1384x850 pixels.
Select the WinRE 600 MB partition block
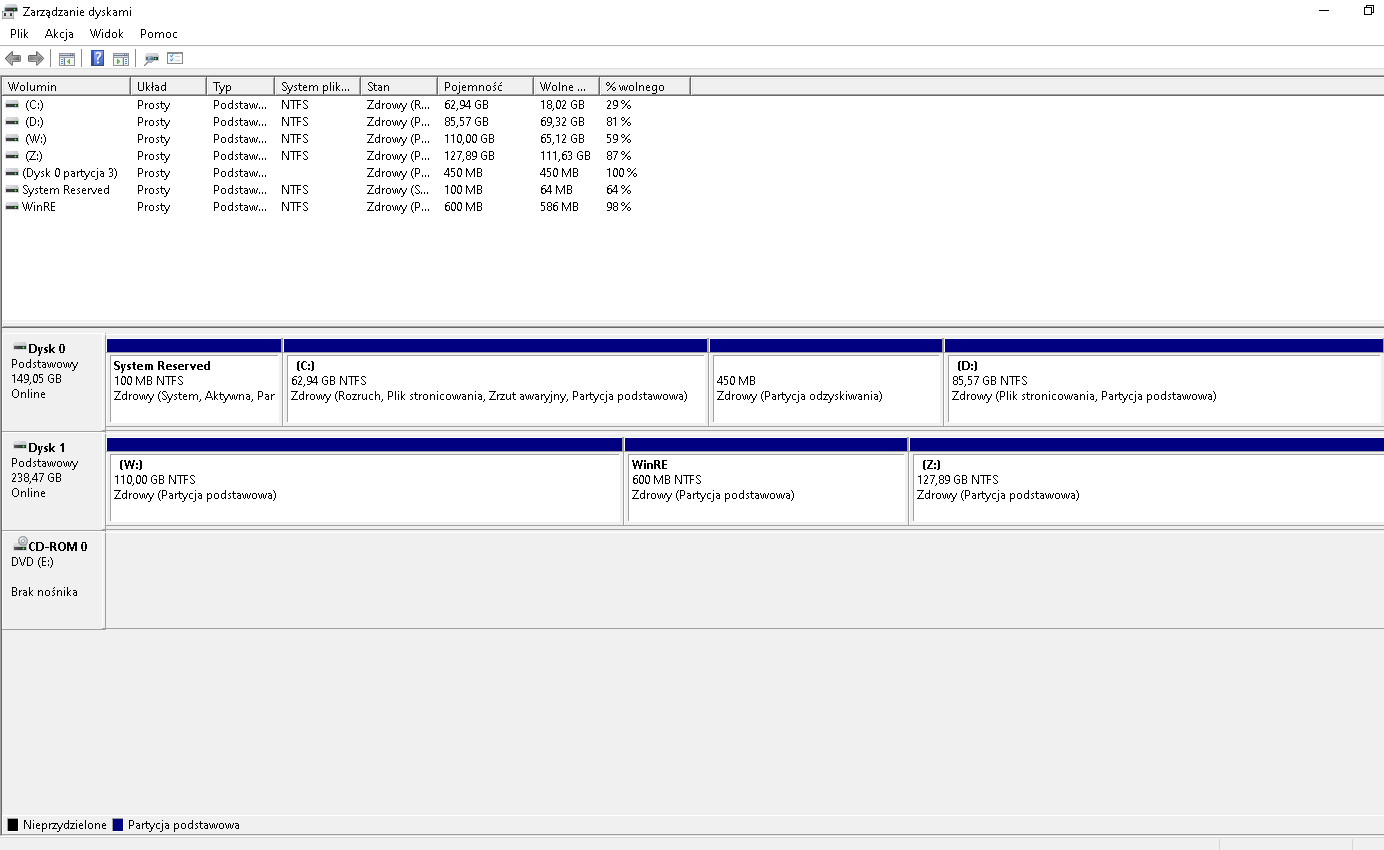(766, 480)
